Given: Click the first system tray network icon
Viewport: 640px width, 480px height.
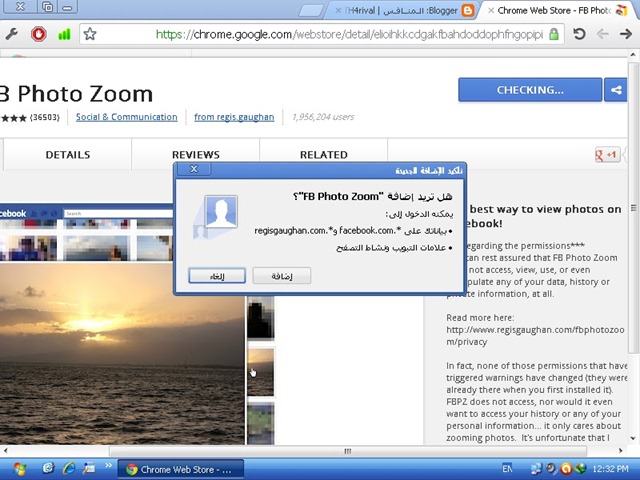Looking at the screenshot, I should click(x=536, y=469).
